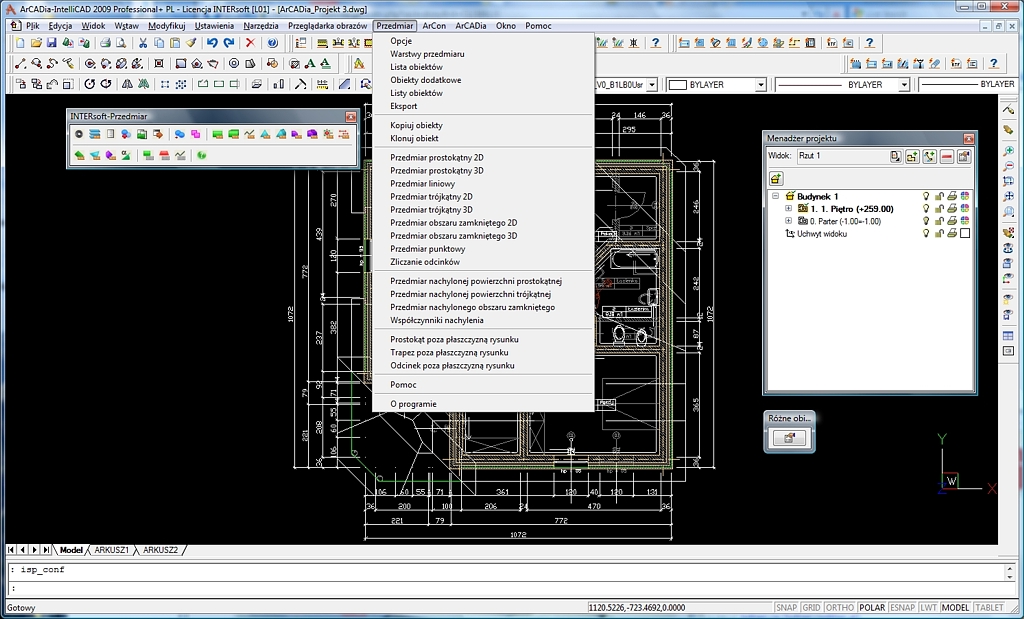Click the color palette icon for Budynek 1
The image size is (1024, 619).
point(965,197)
